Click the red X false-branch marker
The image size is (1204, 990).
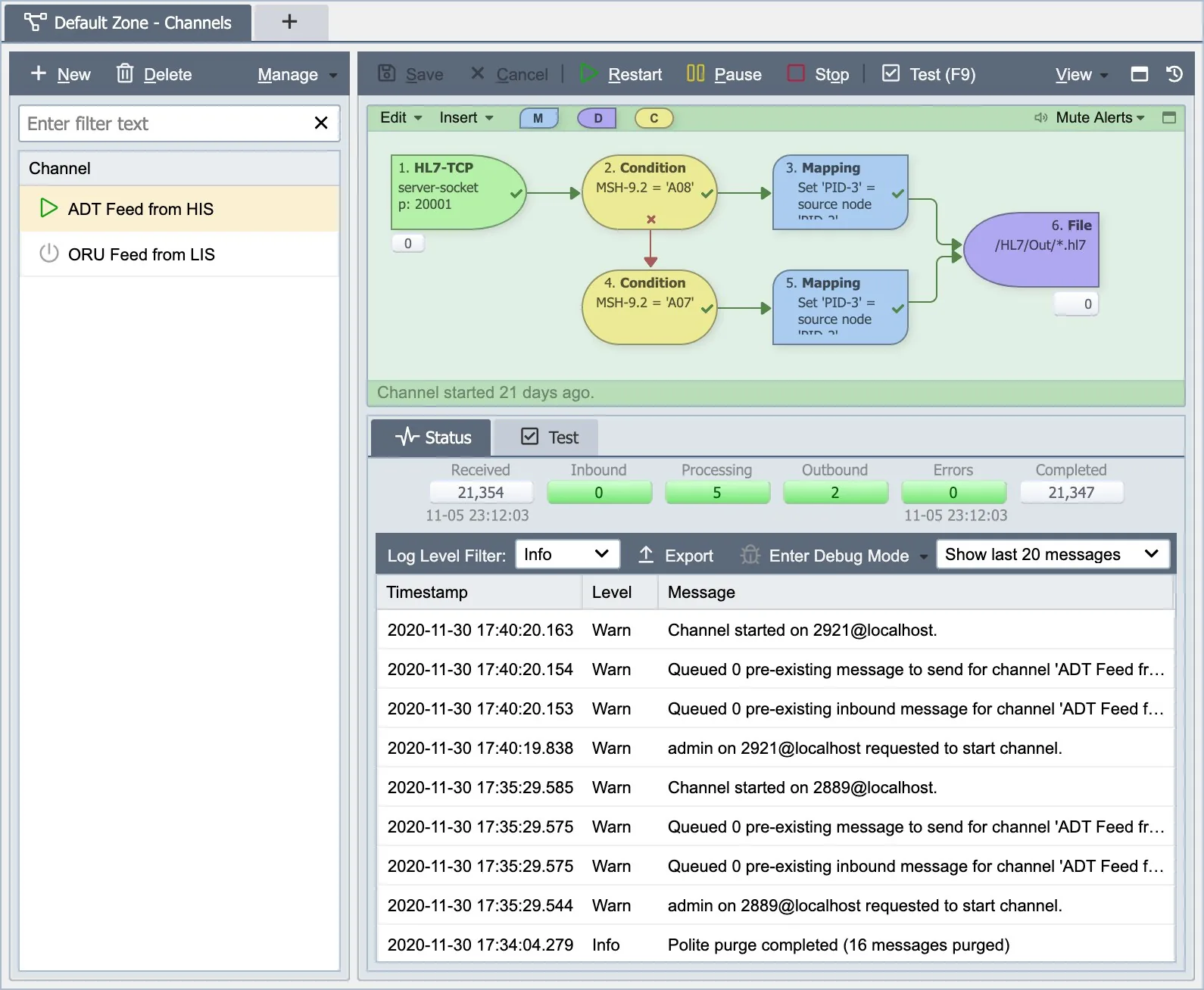650,219
